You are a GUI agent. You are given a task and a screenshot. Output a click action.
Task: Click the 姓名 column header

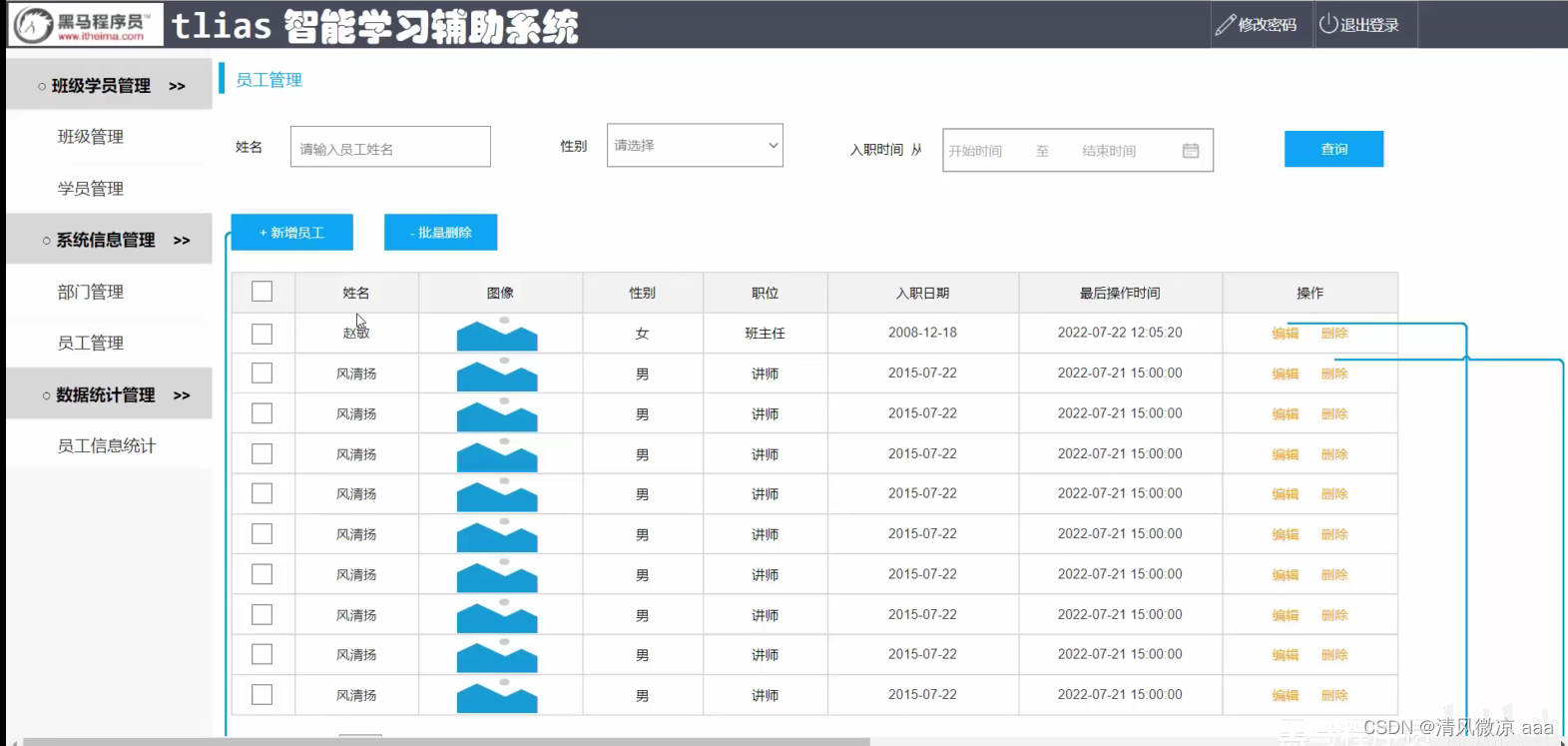coord(356,293)
